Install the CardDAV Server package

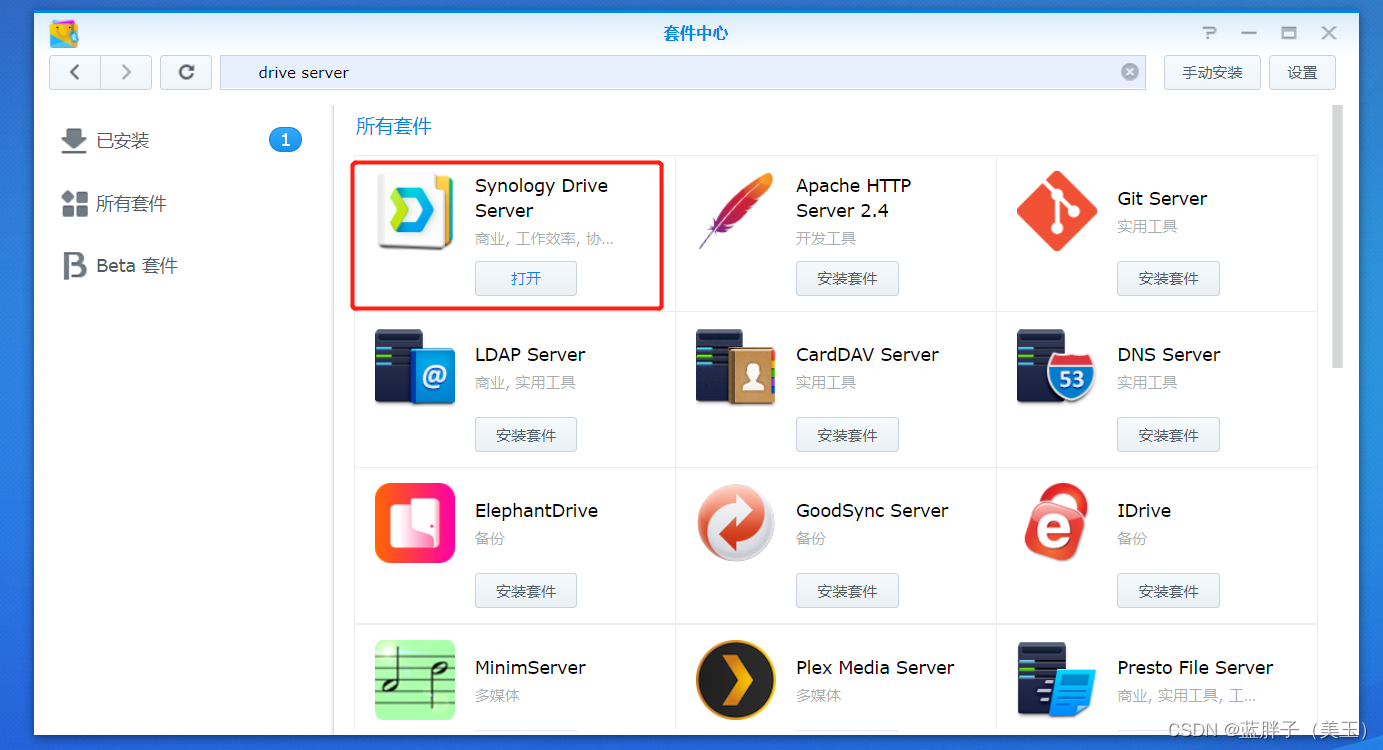point(847,435)
